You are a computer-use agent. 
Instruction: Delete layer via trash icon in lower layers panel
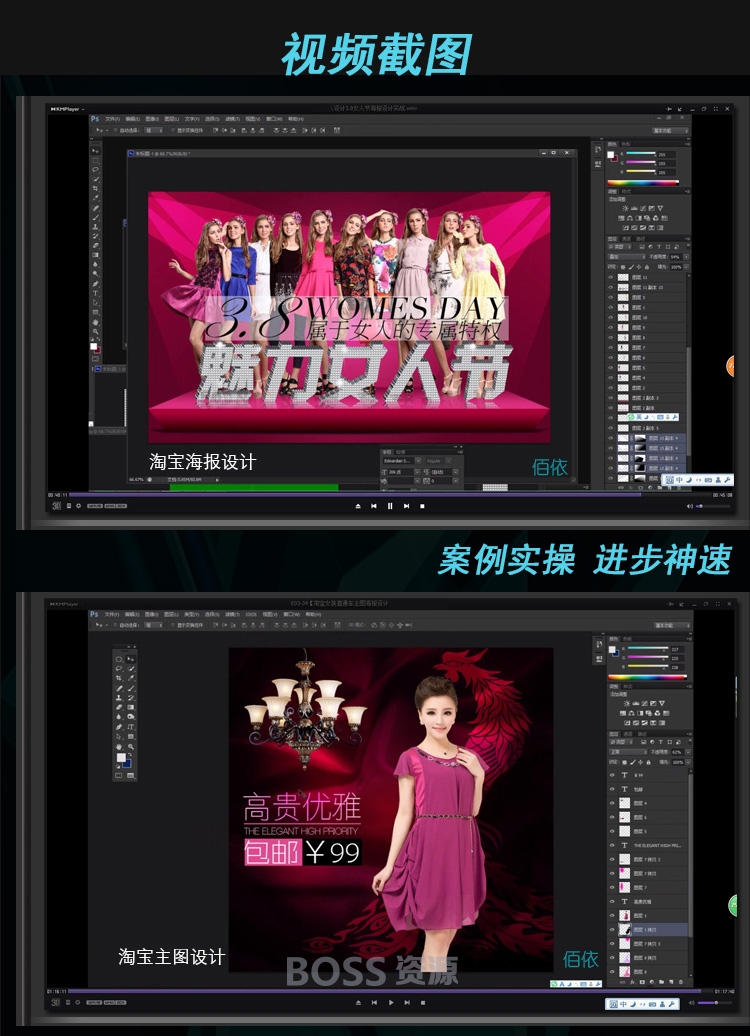681,982
